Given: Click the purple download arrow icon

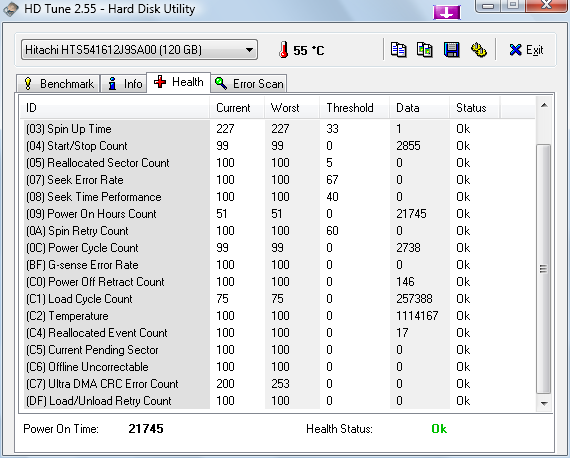Looking at the screenshot, I should [447, 12].
